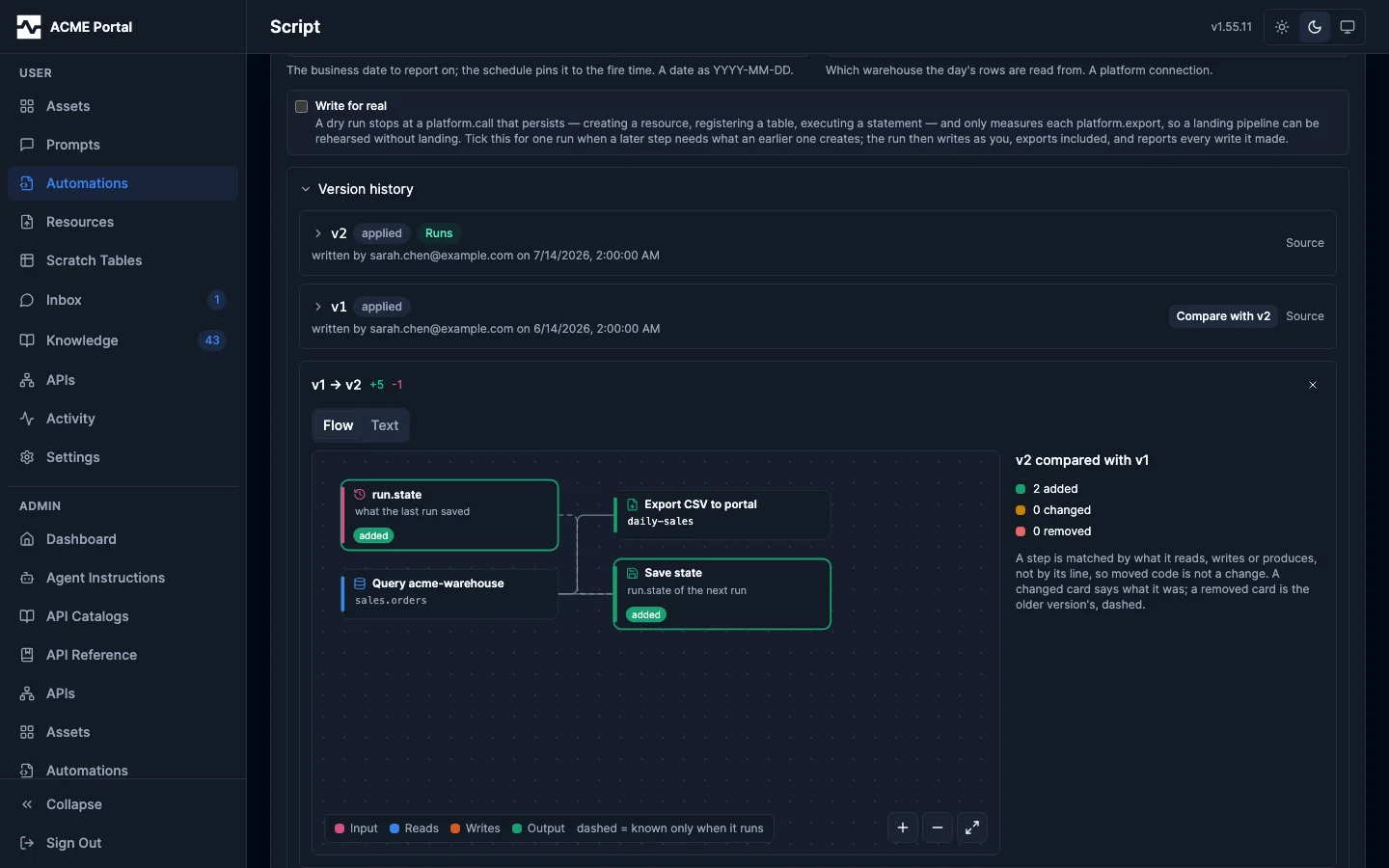Viewport: 1389px width, 868px height.
Task: Open Settings via the gear icon
Action: [x=27, y=457]
